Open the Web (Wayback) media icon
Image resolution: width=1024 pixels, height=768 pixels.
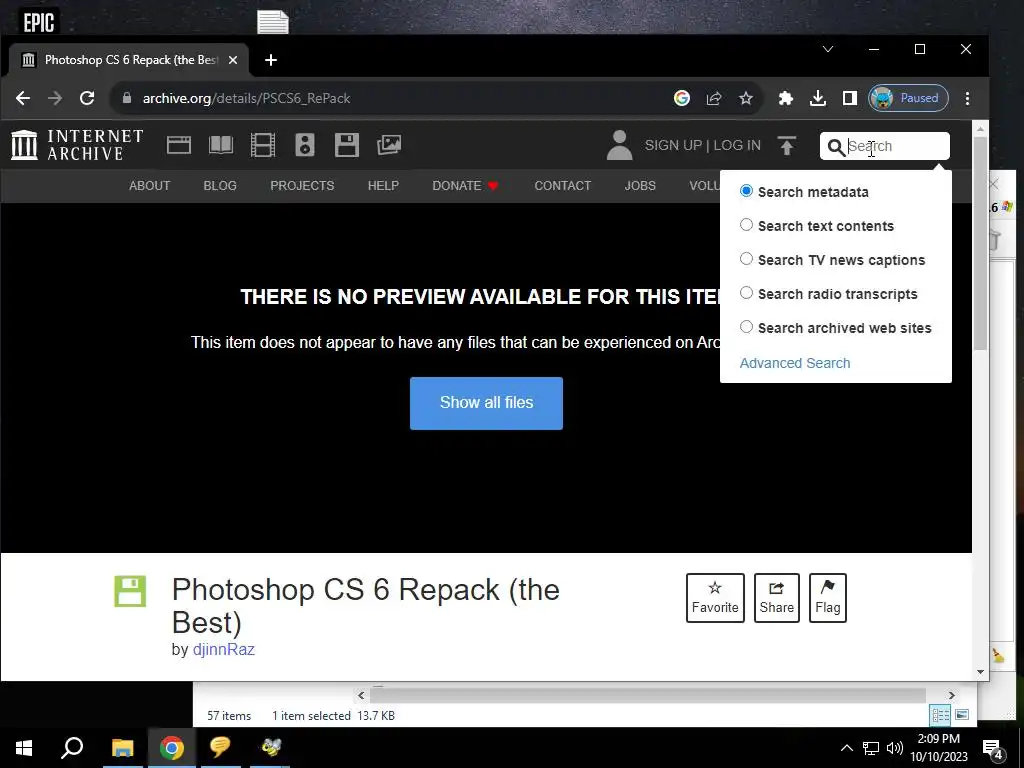[179, 145]
